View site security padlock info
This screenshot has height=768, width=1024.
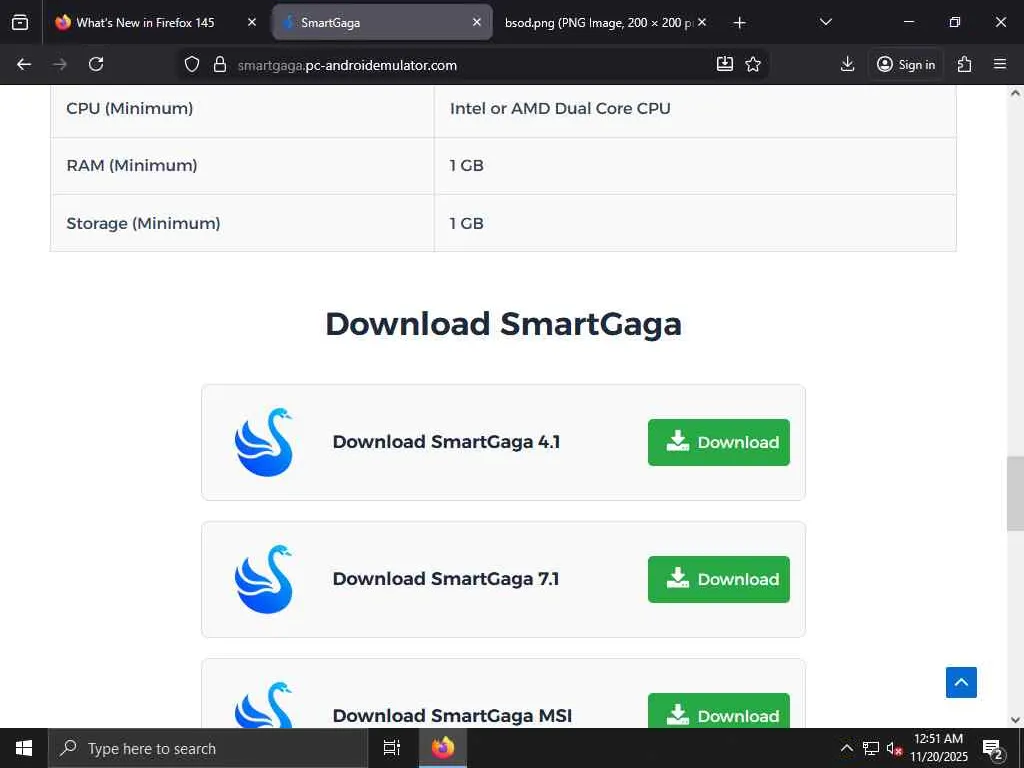(220, 64)
